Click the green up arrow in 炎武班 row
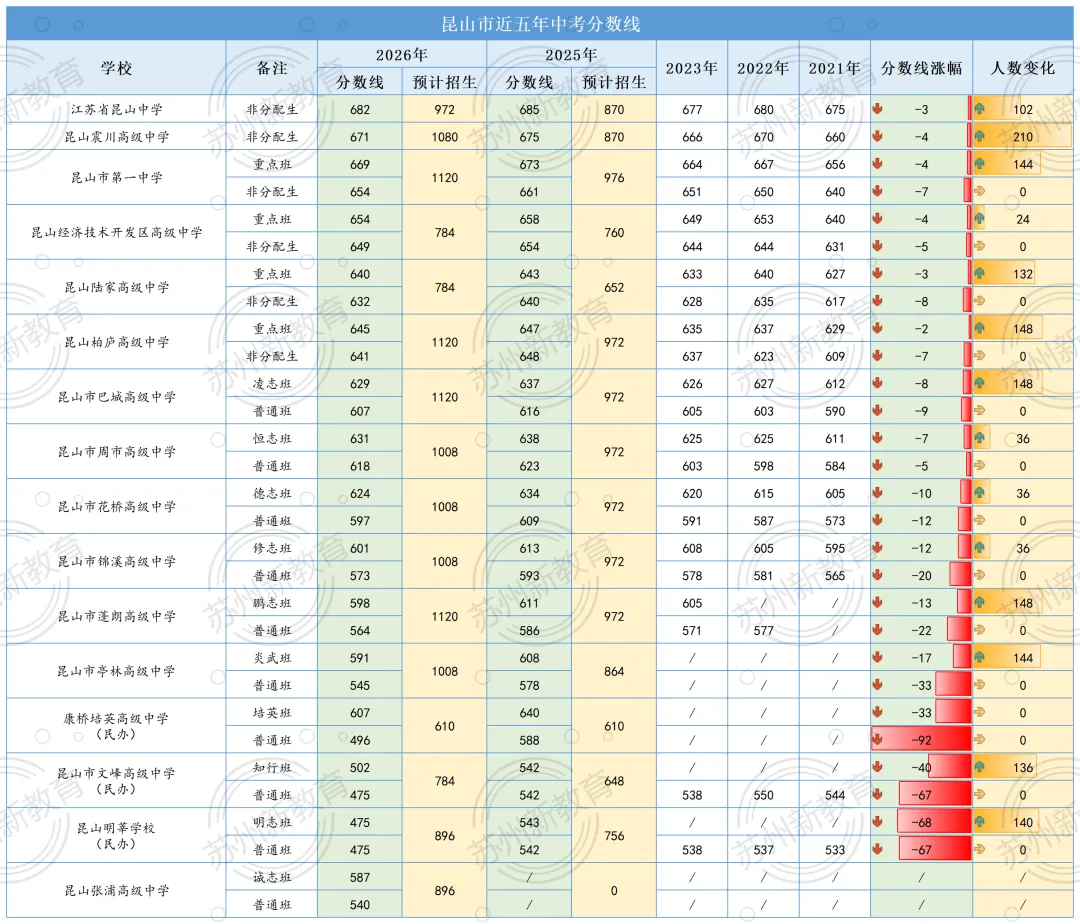Viewport: 1080px width, 924px height. click(979, 657)
